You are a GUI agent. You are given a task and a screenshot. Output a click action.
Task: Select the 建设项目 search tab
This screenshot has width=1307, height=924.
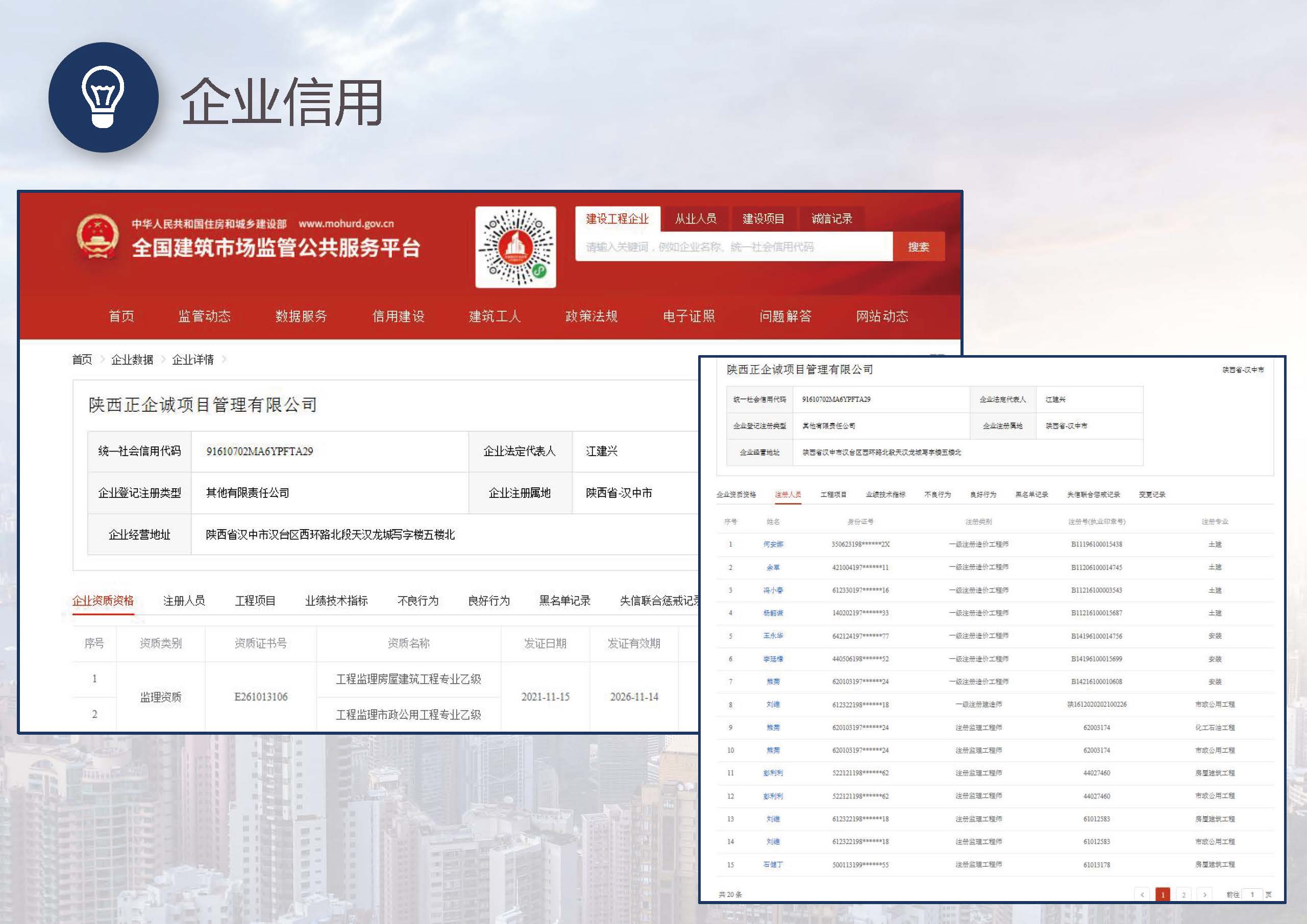(763, 218)
